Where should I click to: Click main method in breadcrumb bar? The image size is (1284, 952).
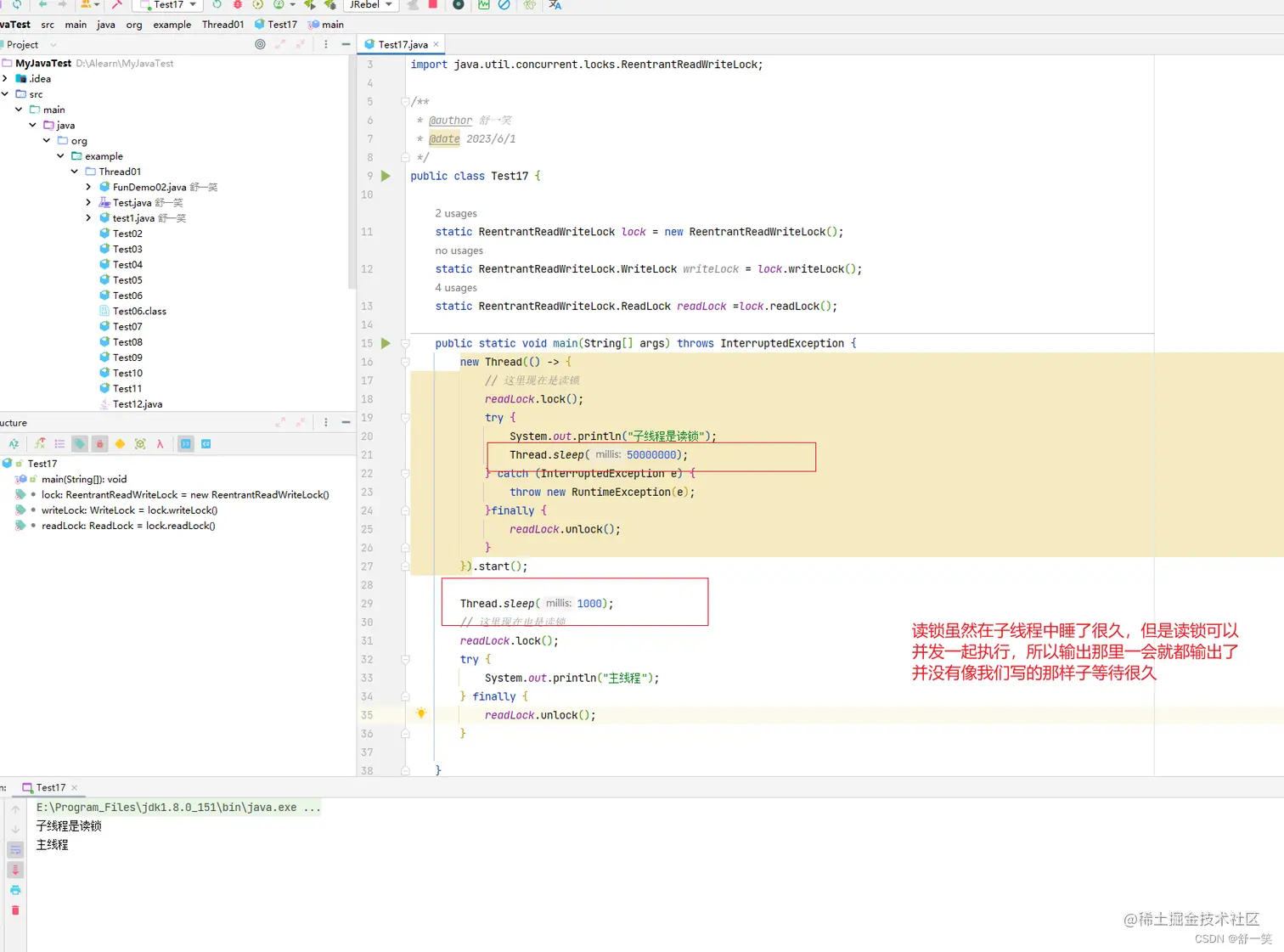(x=326, y=25)
